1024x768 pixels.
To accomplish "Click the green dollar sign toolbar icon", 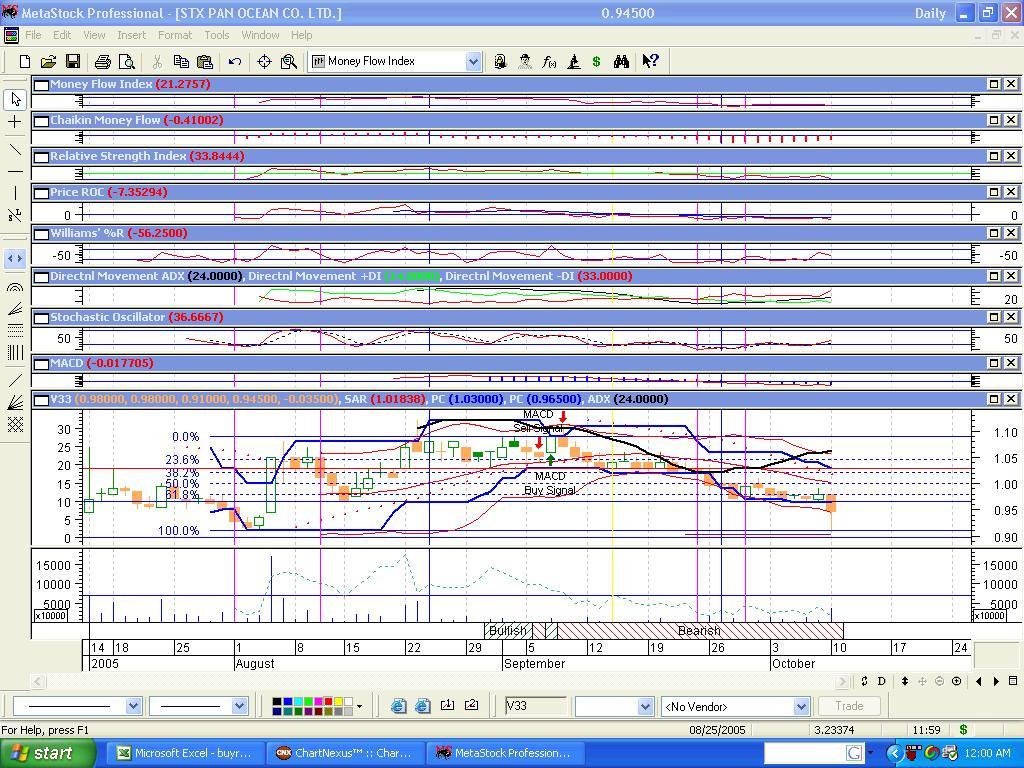I will point(596,61).
